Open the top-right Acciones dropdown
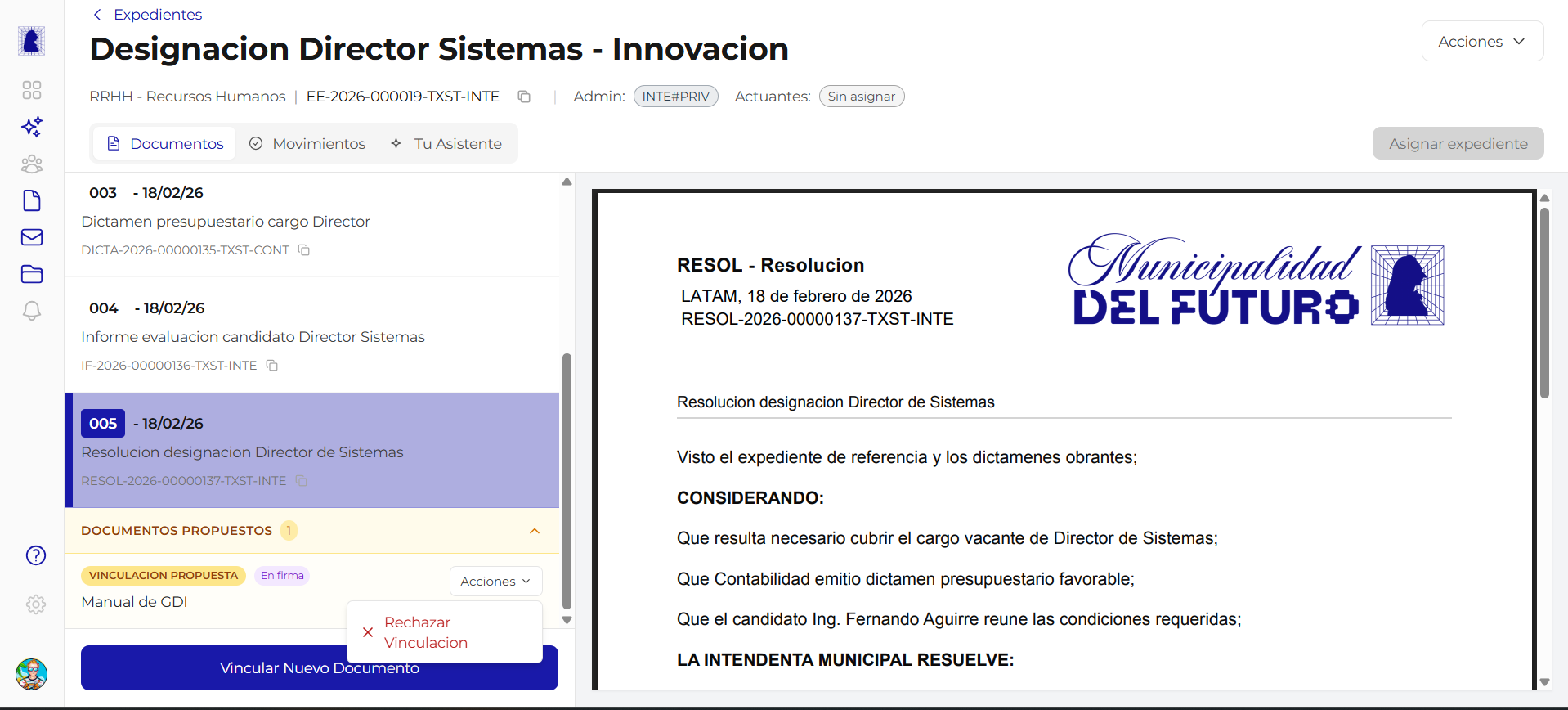Image resolution: width=1568 pixels, height=710 pixels. 1481,42
